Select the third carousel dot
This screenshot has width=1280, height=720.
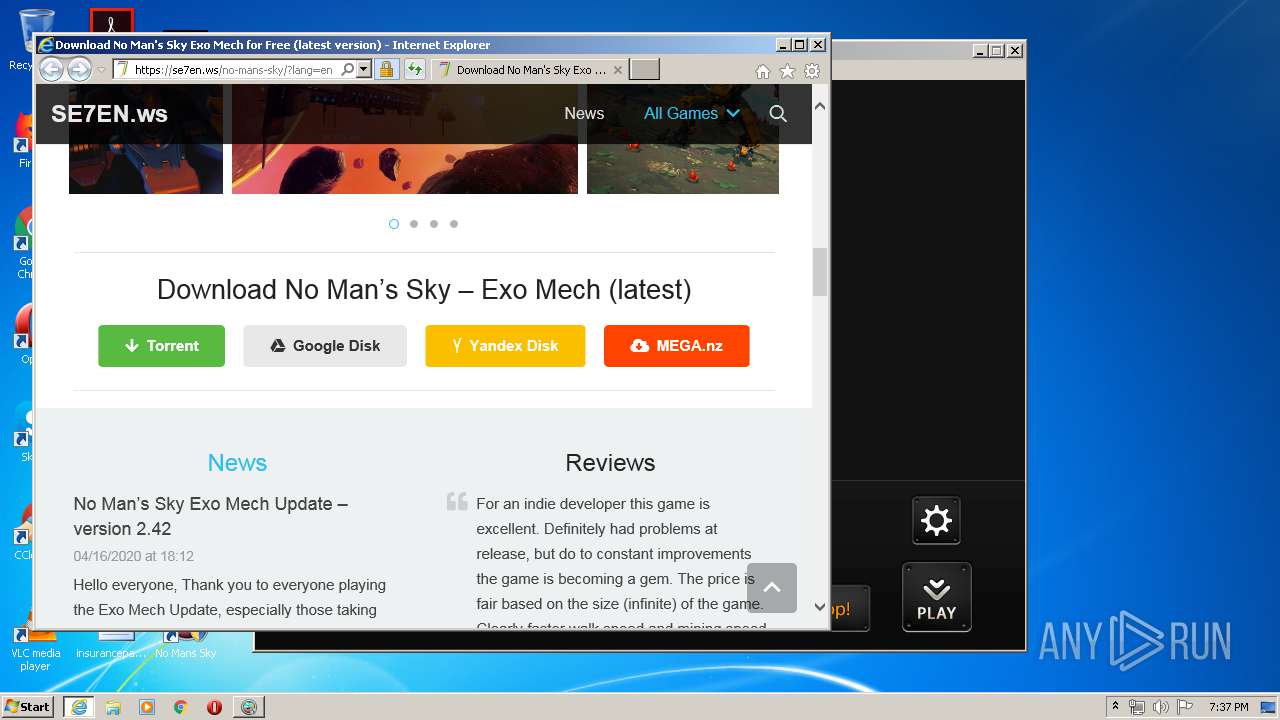pyautogui.click(x=434, y=224)
